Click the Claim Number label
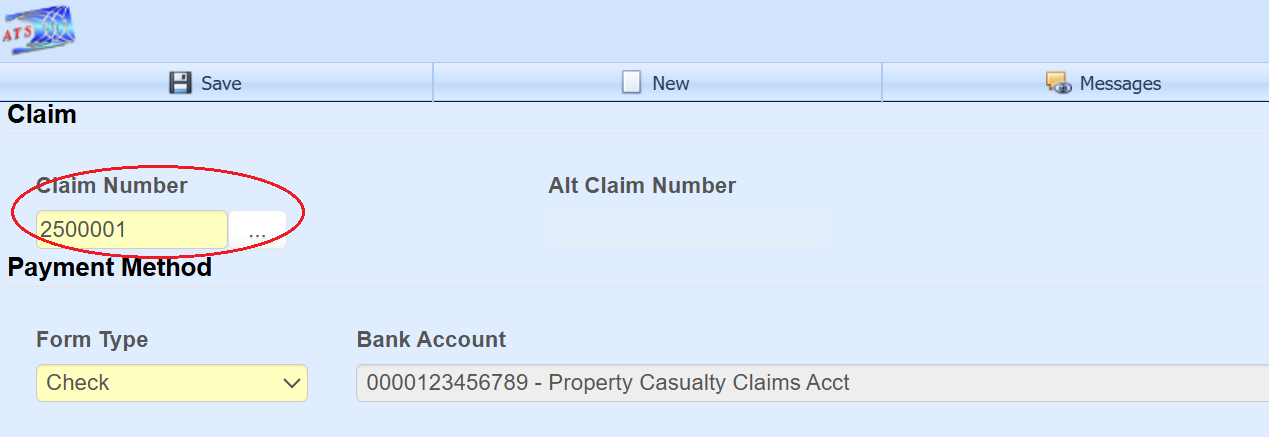 pyautogui.click(x=112, y=185)
